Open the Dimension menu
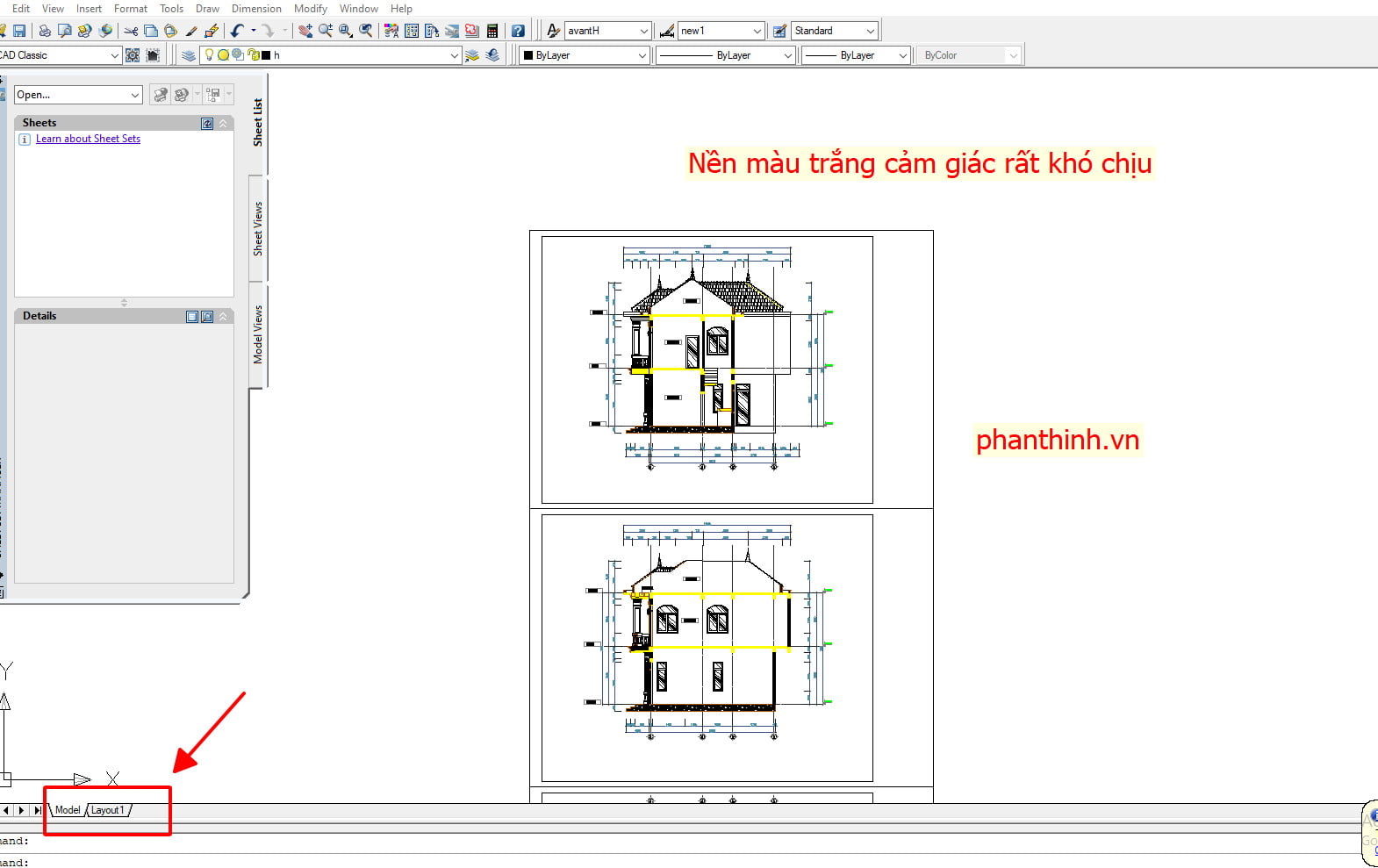The image size is (1378, 868). coord(256,9)
